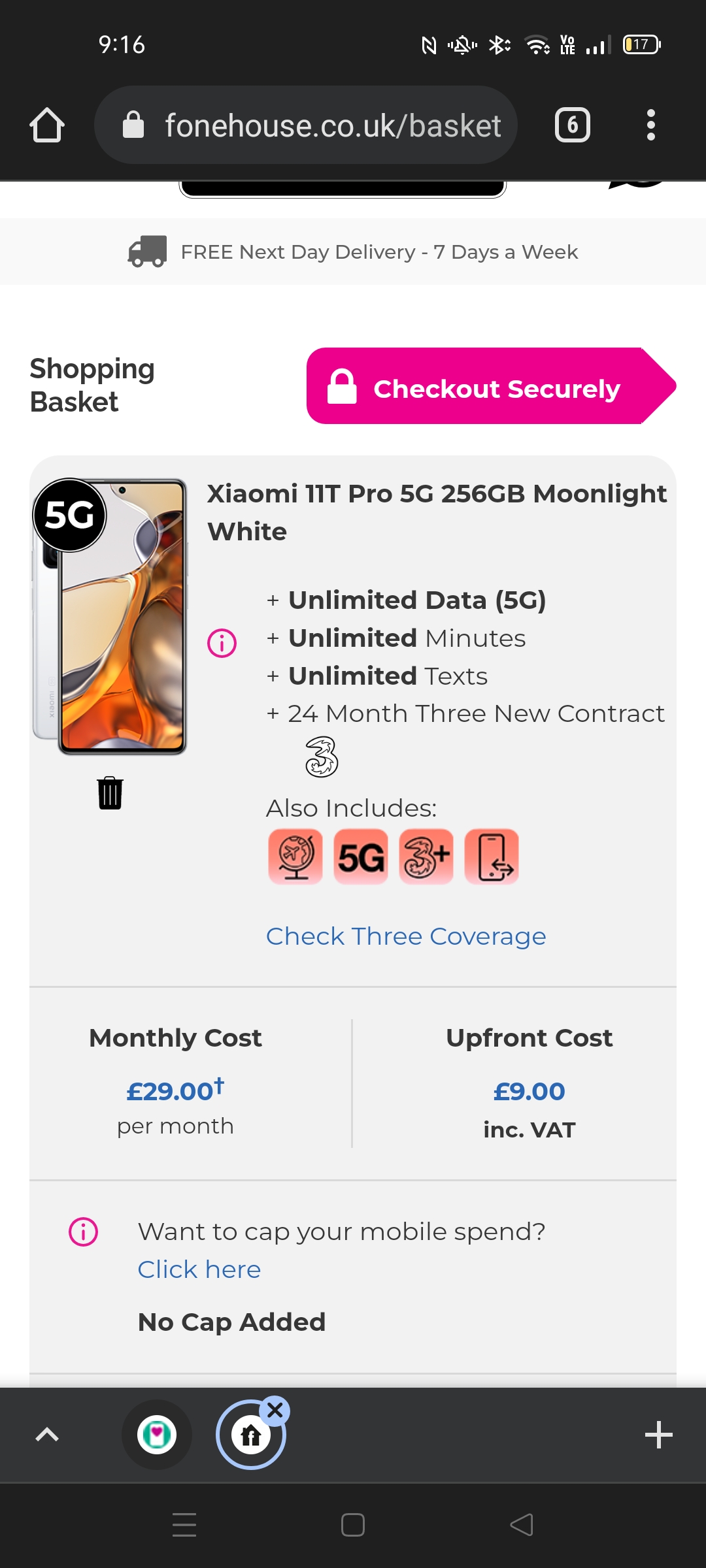The image size is (706, 1568).
Task: Tap the Three+ rewards perk icon
Action: pos(426,857)
